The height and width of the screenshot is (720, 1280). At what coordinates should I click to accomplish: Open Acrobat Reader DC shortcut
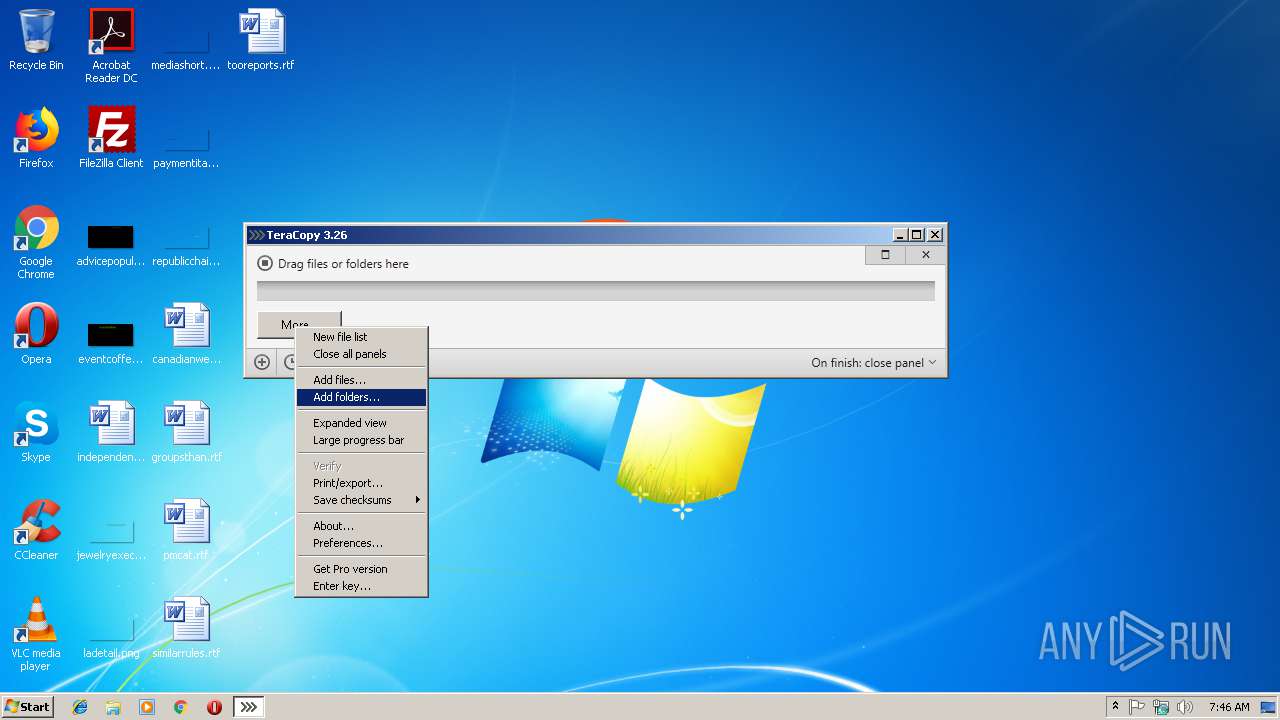(111, 47)
